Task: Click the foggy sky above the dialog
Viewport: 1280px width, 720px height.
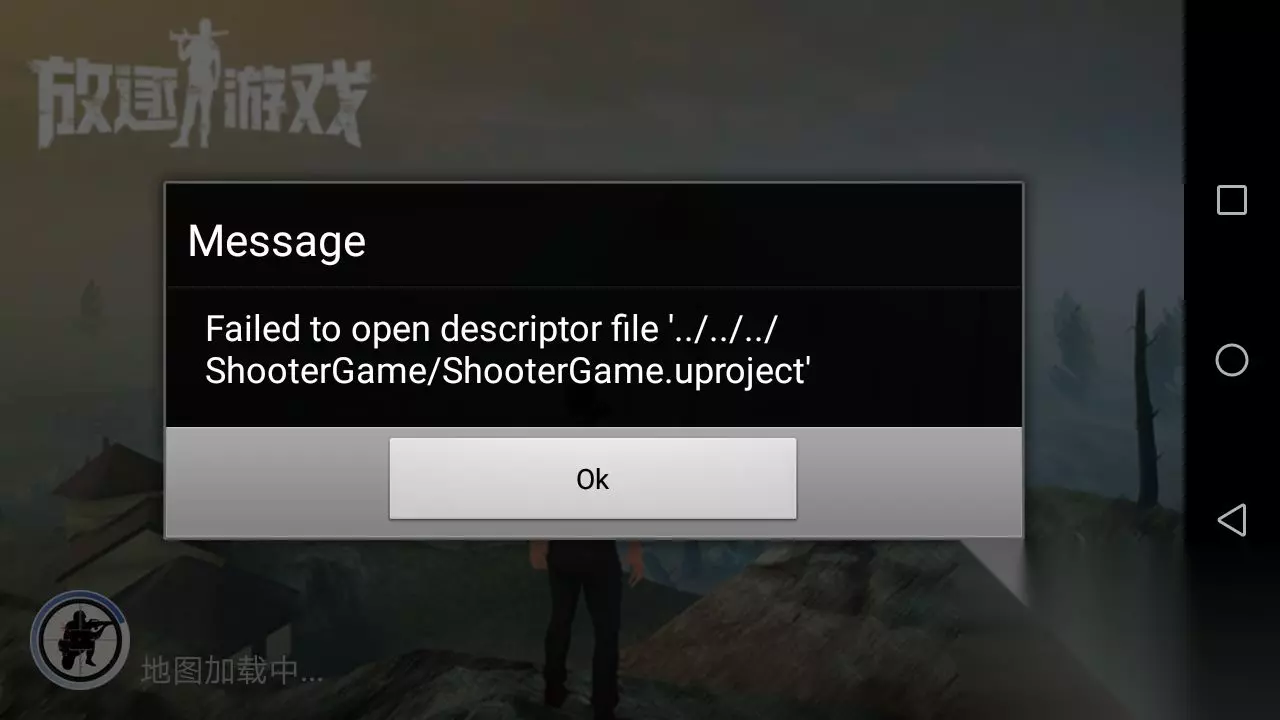Action: (700, 90)
